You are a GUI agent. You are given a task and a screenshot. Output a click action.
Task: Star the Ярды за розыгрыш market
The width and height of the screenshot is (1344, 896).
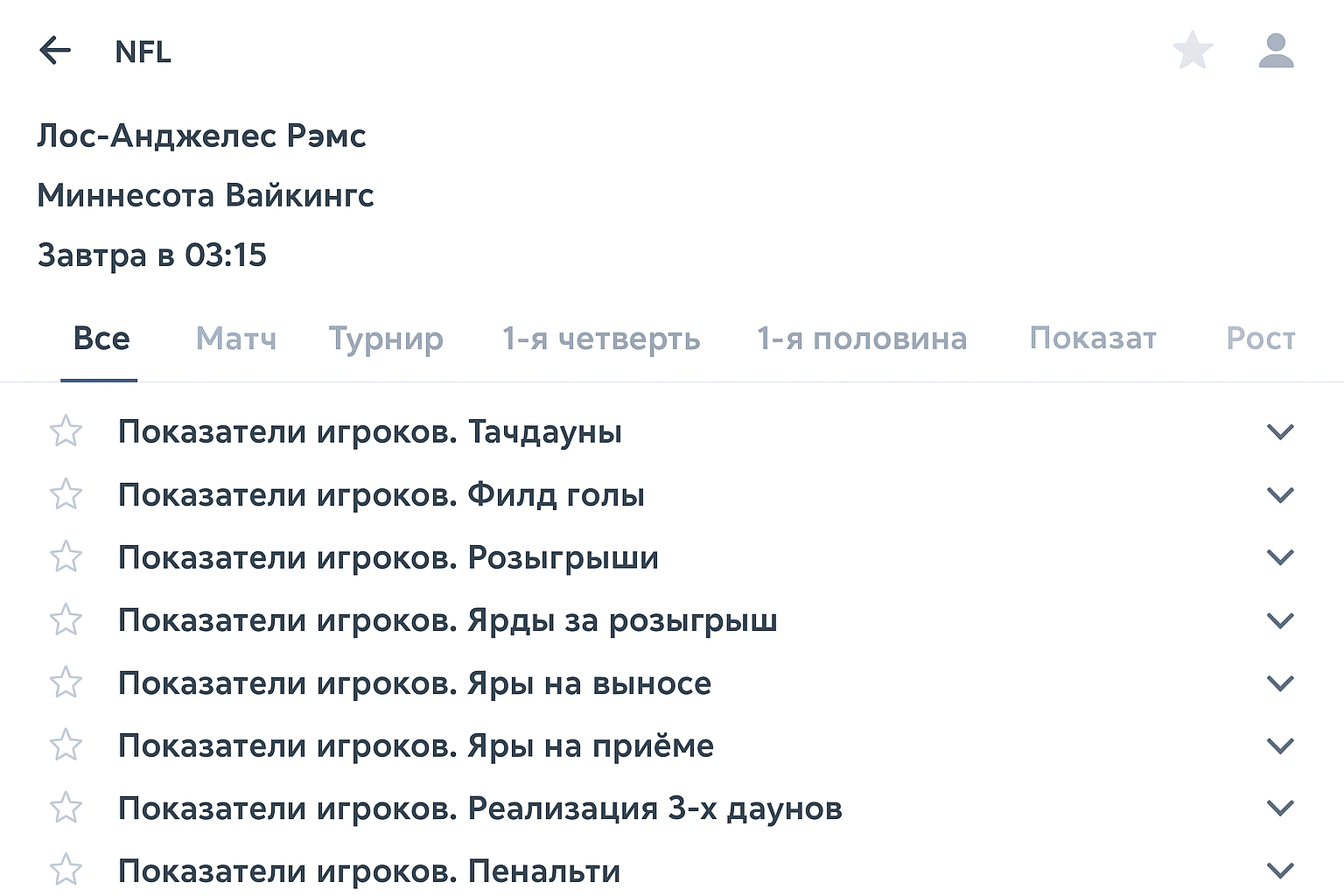pos(66,620)
